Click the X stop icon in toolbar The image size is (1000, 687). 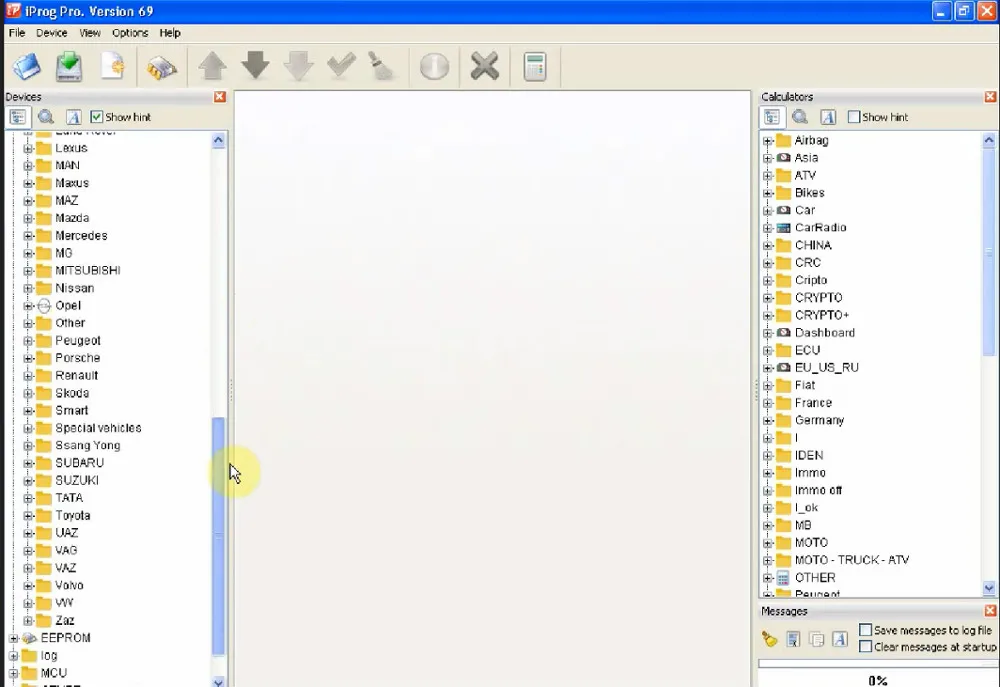pos(484,66)
